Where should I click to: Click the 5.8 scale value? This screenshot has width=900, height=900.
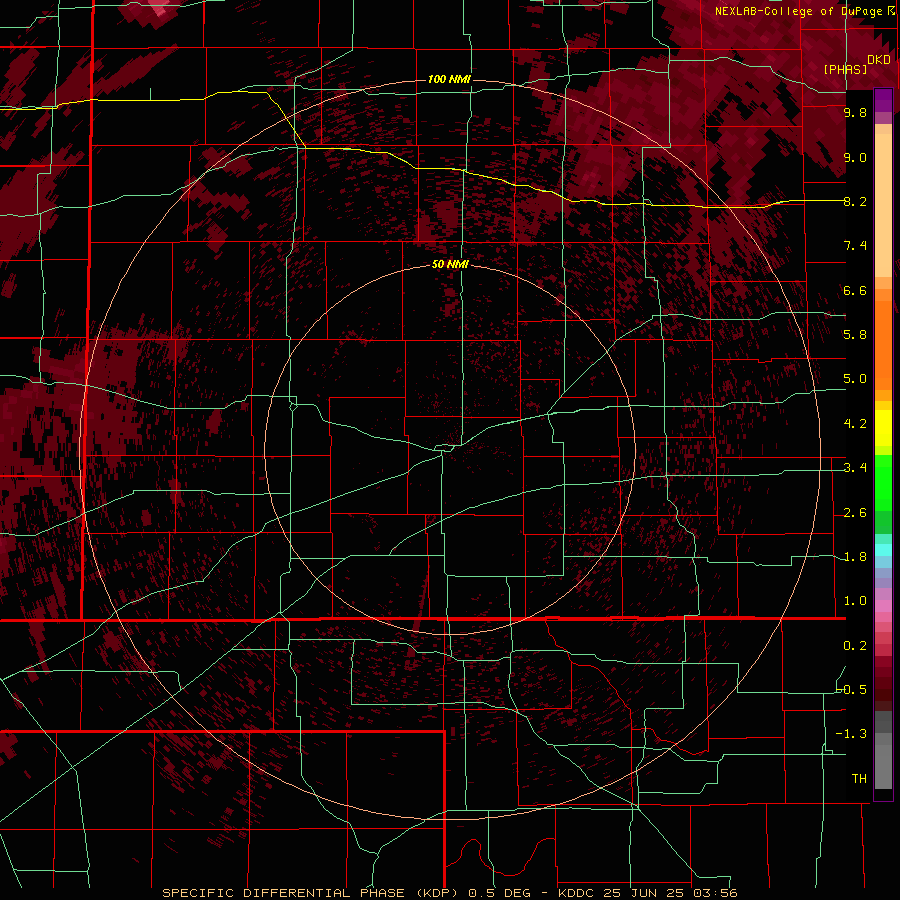(855, 335)
